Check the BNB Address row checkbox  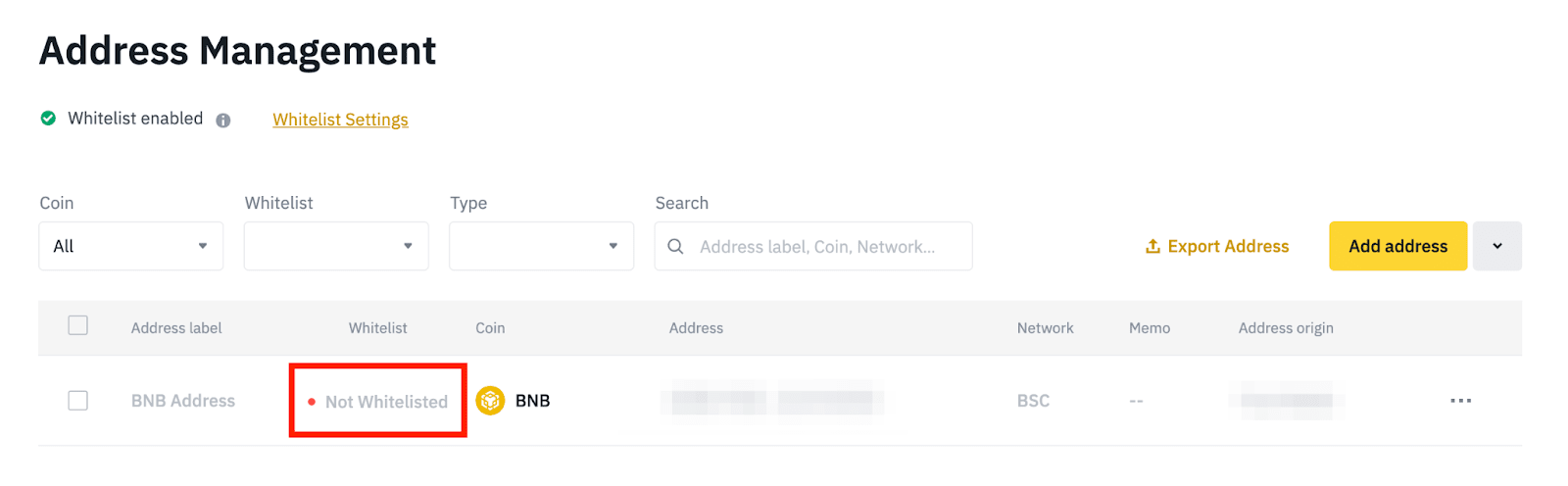click(x=78, y=401)
